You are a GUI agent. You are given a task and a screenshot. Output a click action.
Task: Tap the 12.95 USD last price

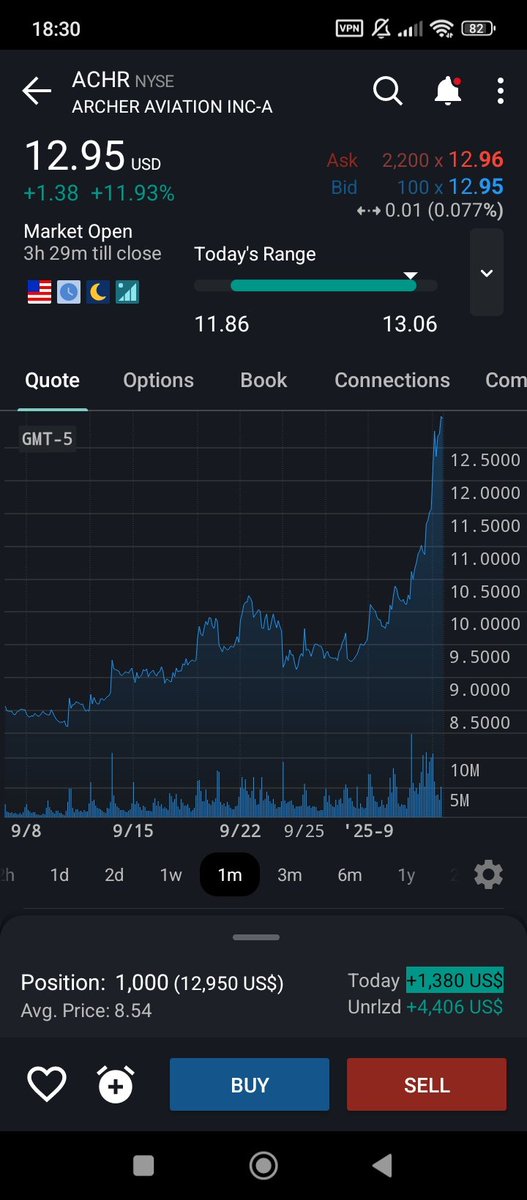pos(92,157)
